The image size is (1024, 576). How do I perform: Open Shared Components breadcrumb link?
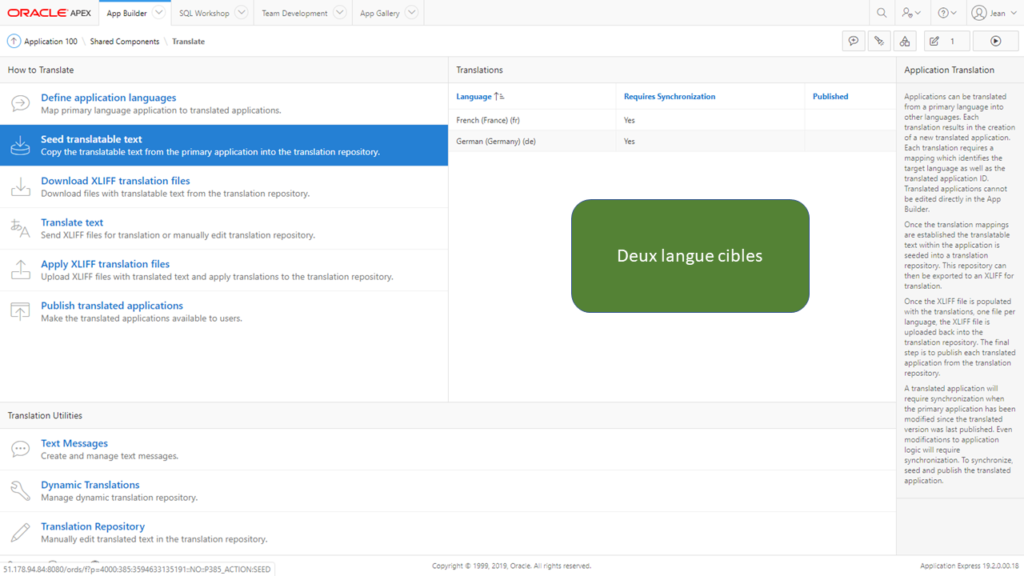[124, 41]
